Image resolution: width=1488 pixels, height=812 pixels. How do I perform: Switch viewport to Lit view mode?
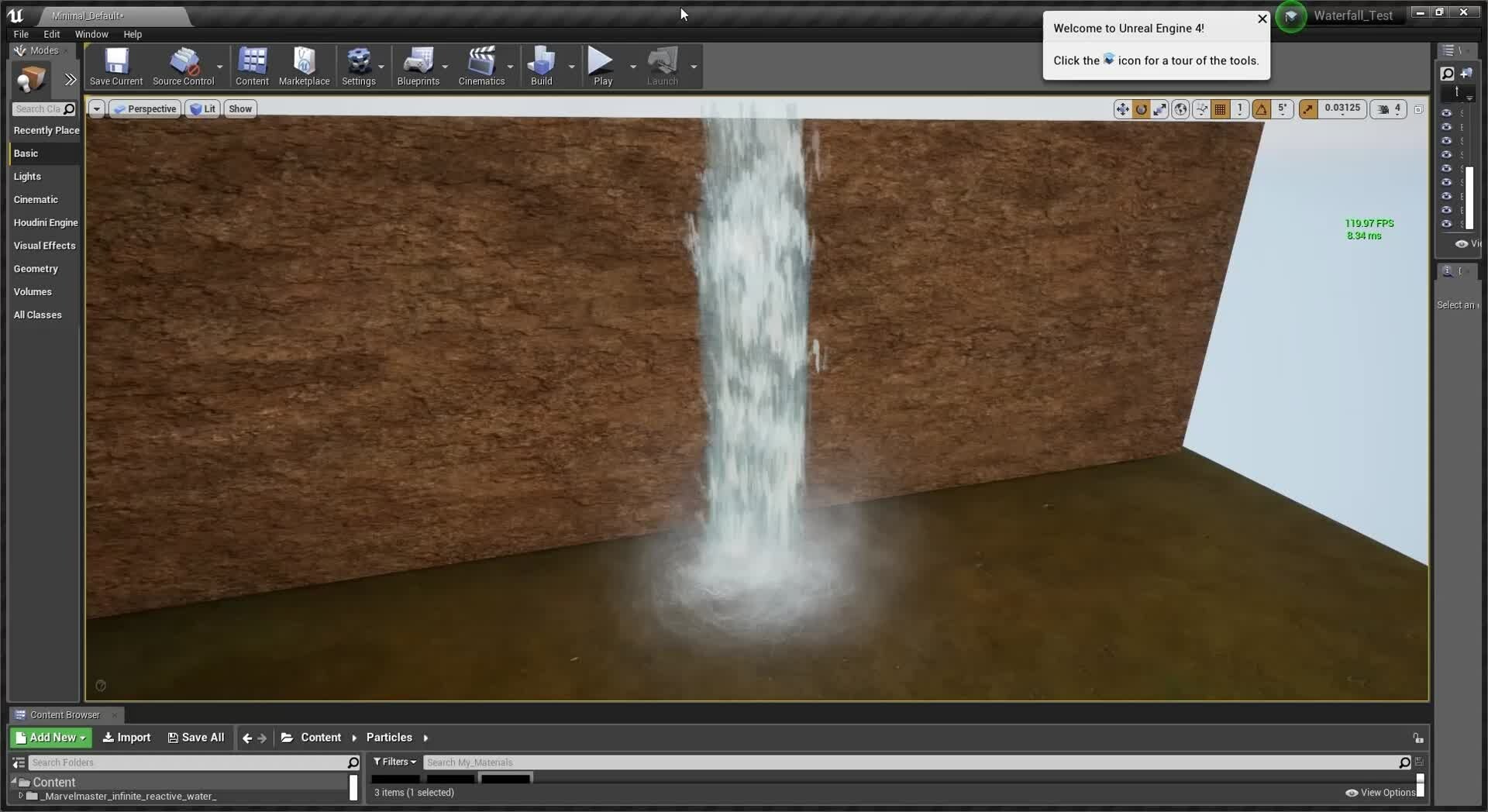[203, 108]
